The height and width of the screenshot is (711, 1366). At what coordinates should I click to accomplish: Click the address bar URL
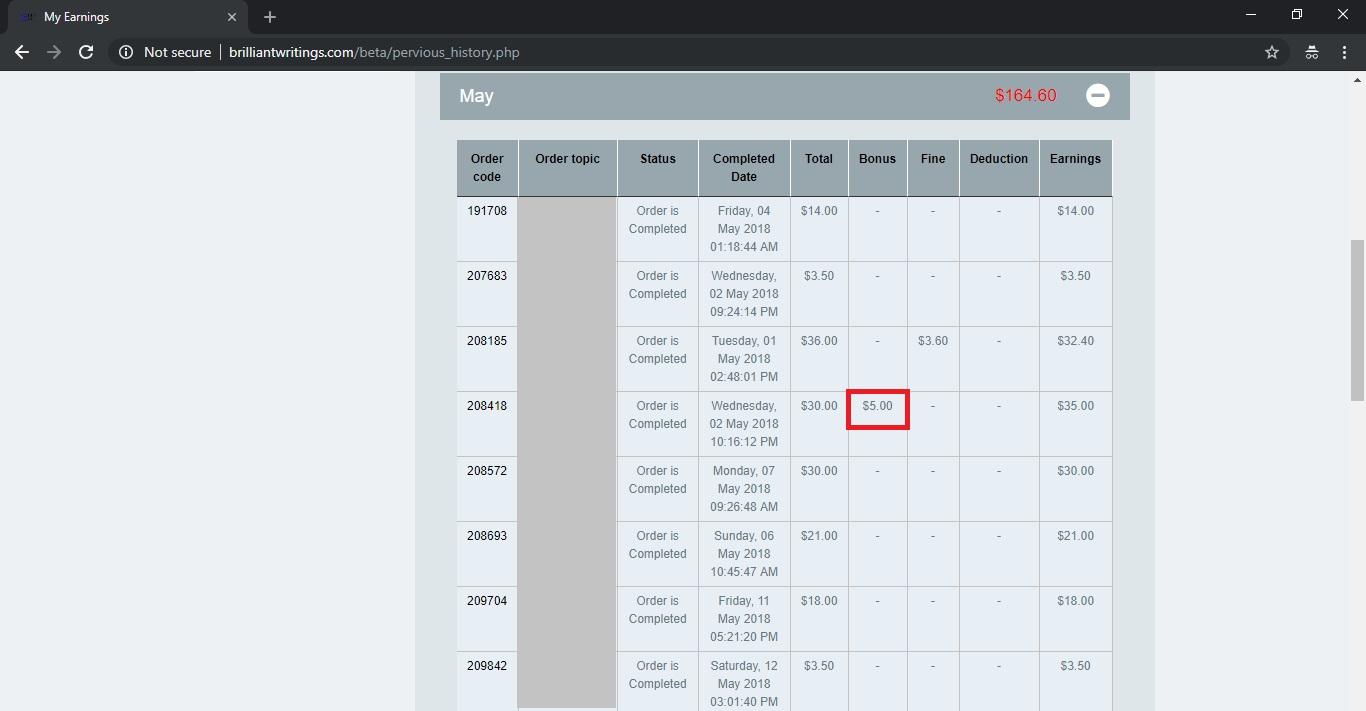click(374, 52)
